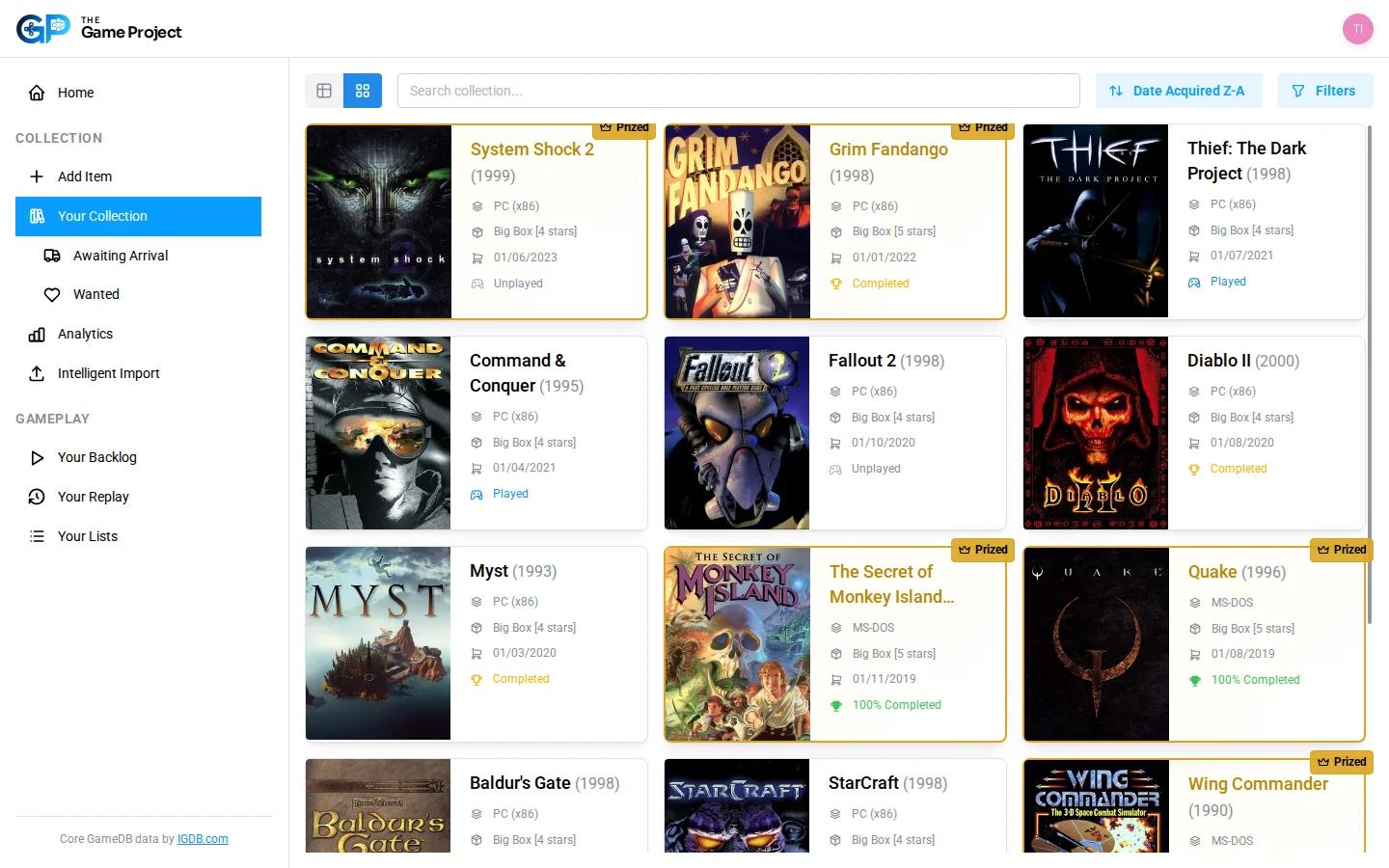Select Your Collection in sidebar
1389x868 pixels.
point(138,216)
